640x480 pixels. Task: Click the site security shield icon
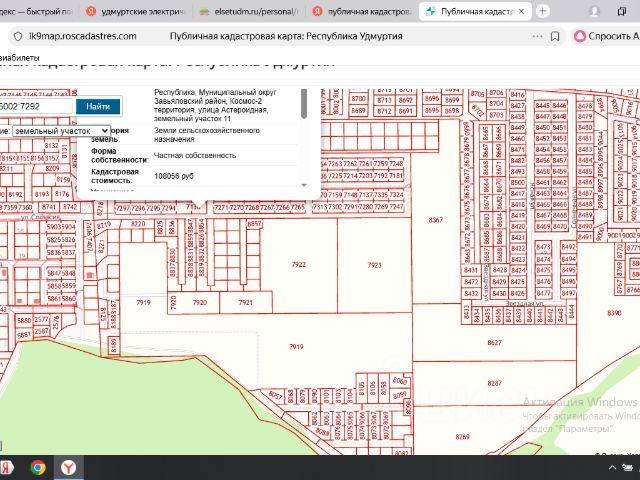pyautogui.click(x=18, y=36)
